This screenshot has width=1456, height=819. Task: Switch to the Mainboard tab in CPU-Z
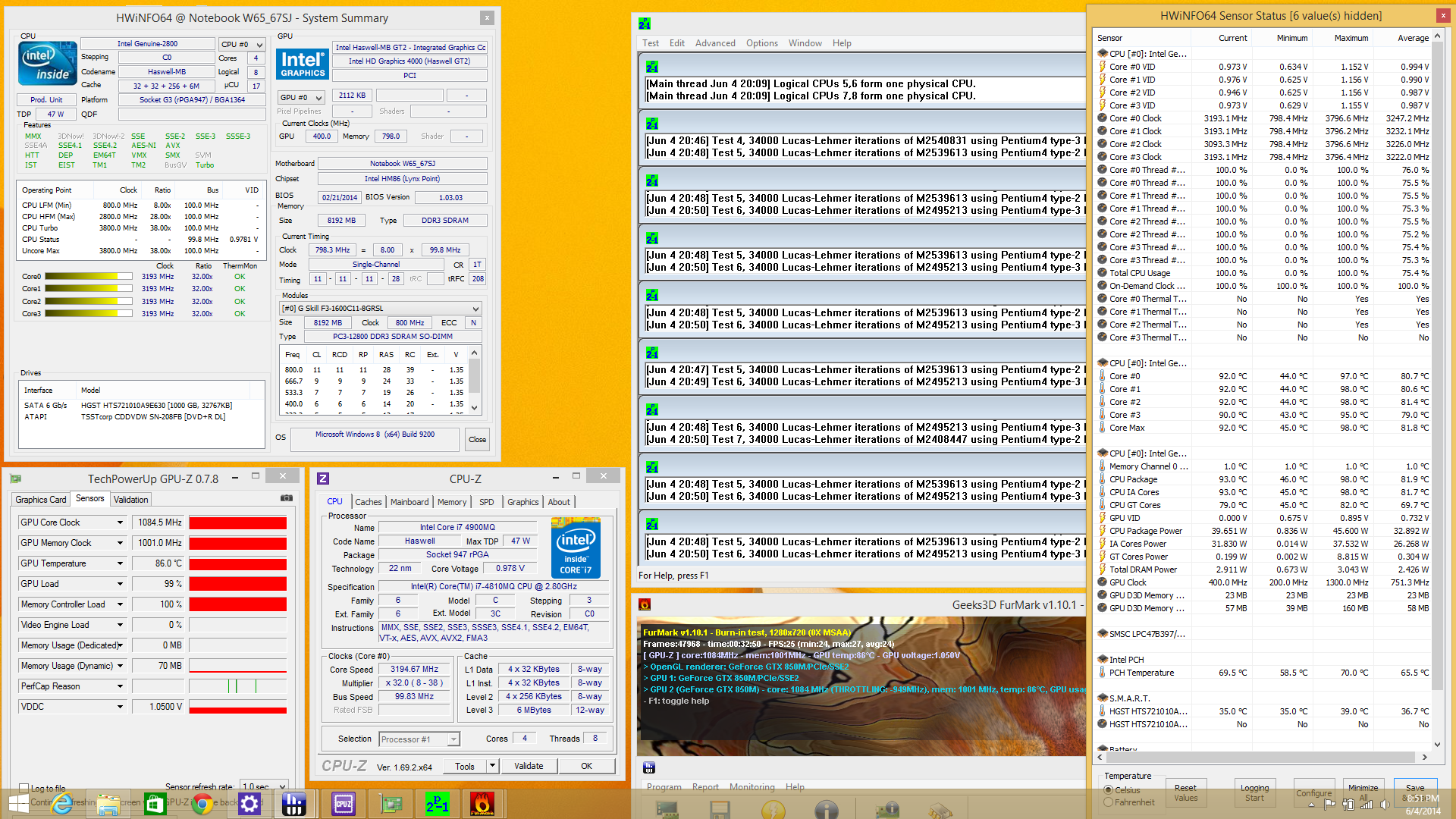tap(409, 502)
